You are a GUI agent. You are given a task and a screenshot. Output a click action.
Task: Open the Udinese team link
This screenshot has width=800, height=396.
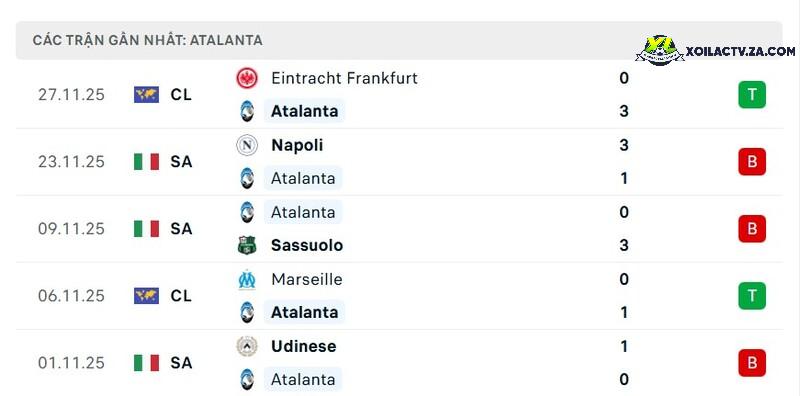[x=304, y=346]
